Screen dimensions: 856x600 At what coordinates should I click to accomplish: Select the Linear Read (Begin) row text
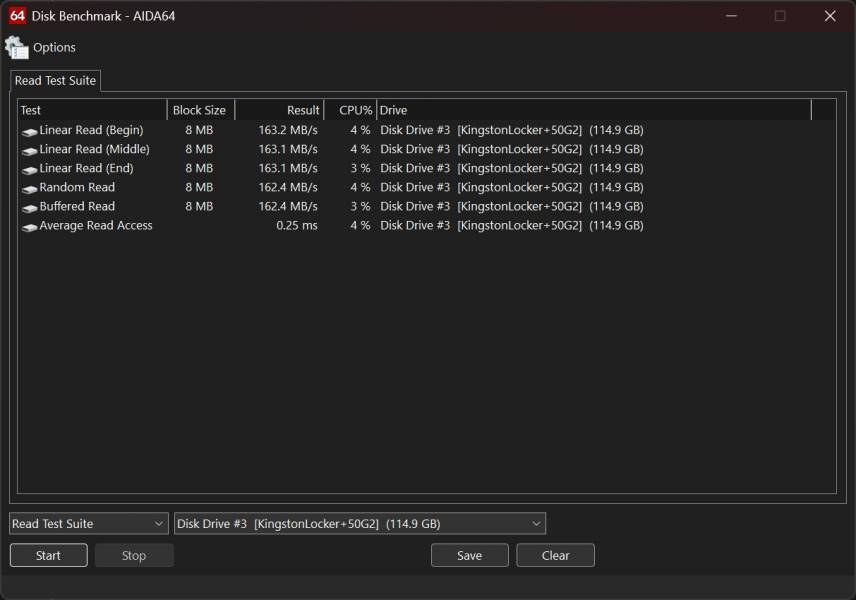(x=91, y=130)
